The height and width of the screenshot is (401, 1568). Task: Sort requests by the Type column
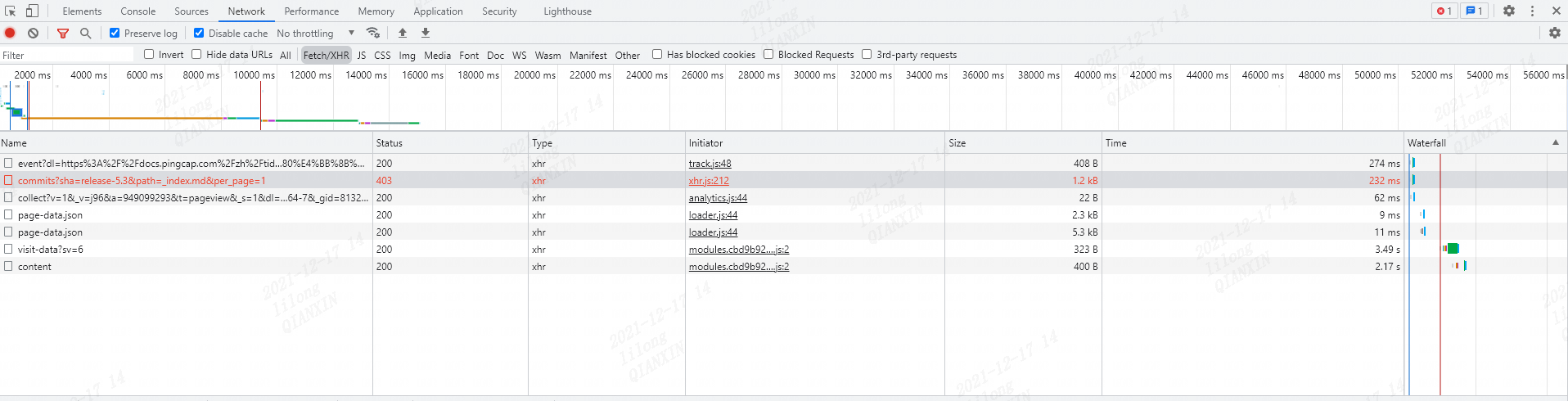pos(606,142)
